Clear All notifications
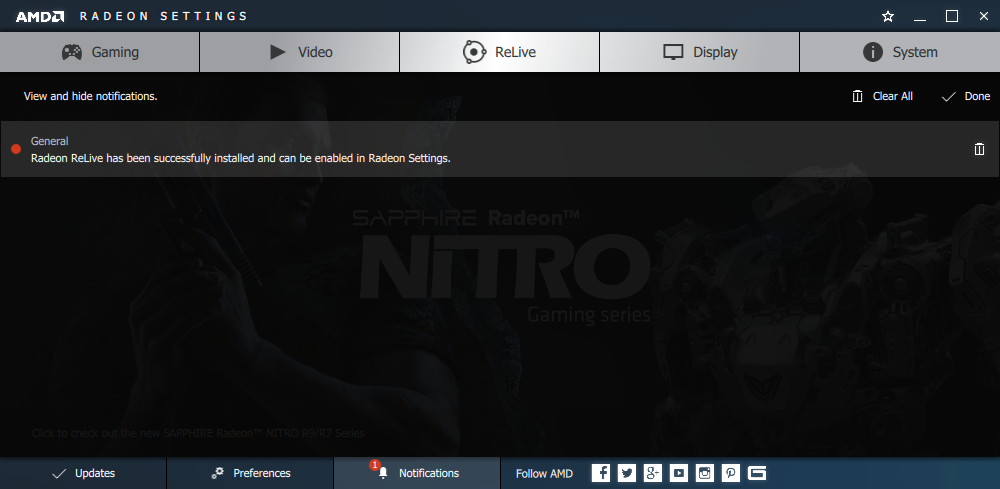The image size is (1000, 489). (x=882, y=96)
